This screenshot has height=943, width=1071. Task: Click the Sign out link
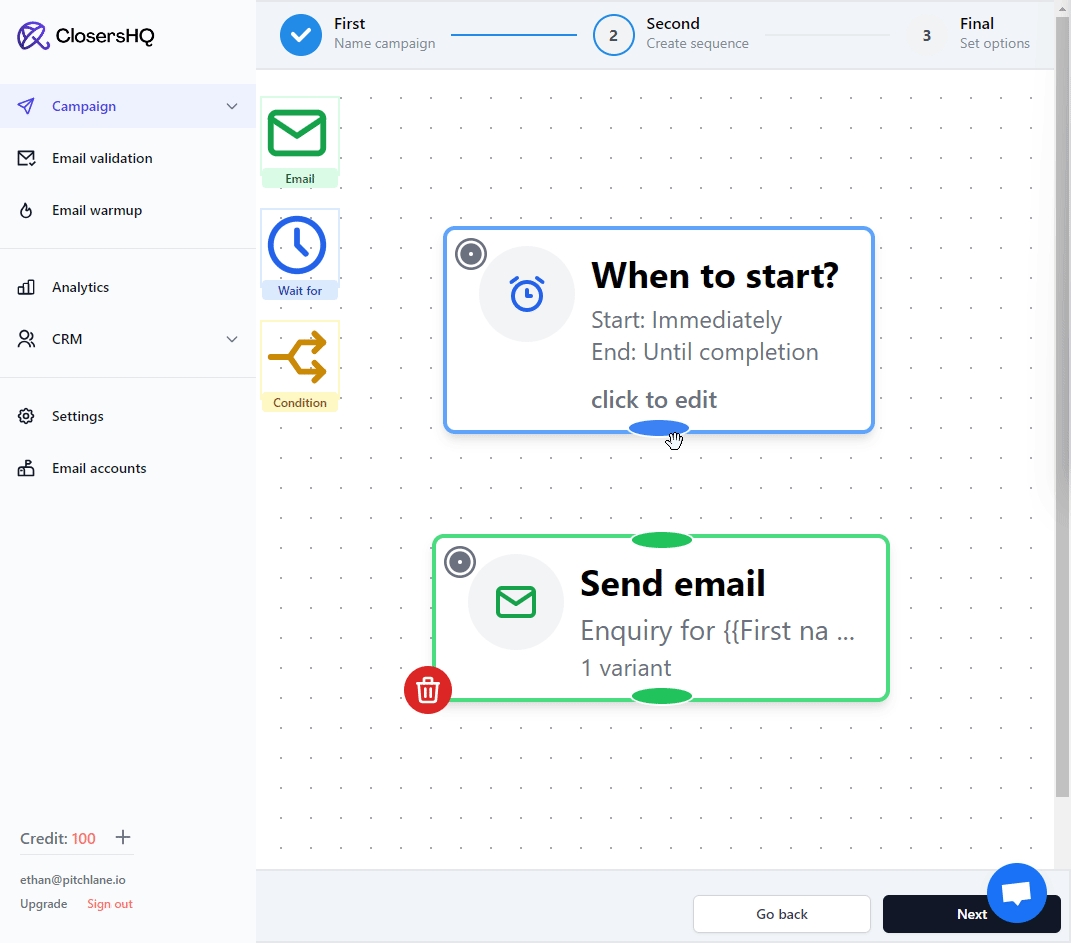coord(109,904)
